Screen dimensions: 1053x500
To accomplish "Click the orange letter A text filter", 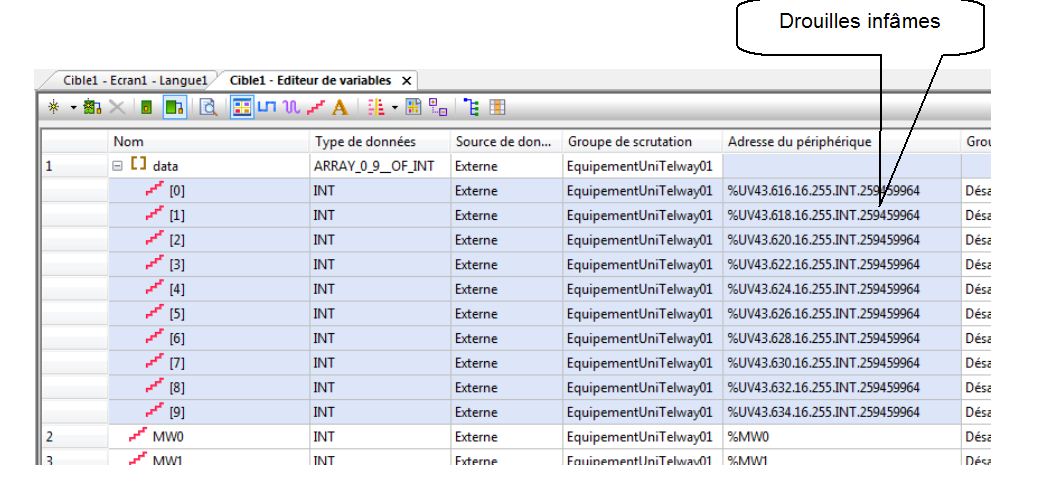I will pos(339,107).
